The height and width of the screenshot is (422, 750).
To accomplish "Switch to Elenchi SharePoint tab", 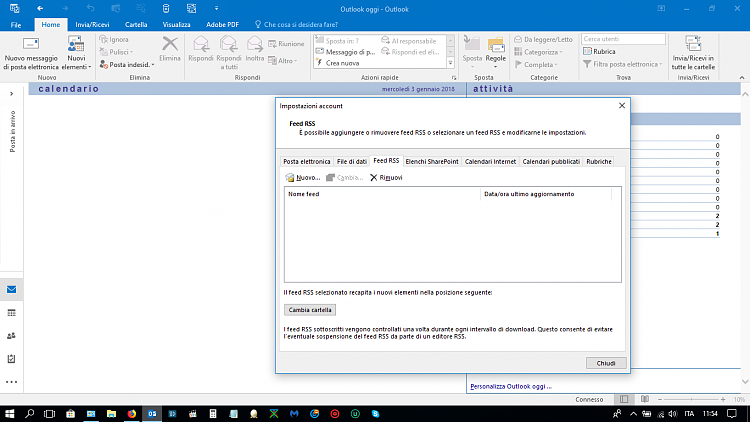I will coord(432,162).
